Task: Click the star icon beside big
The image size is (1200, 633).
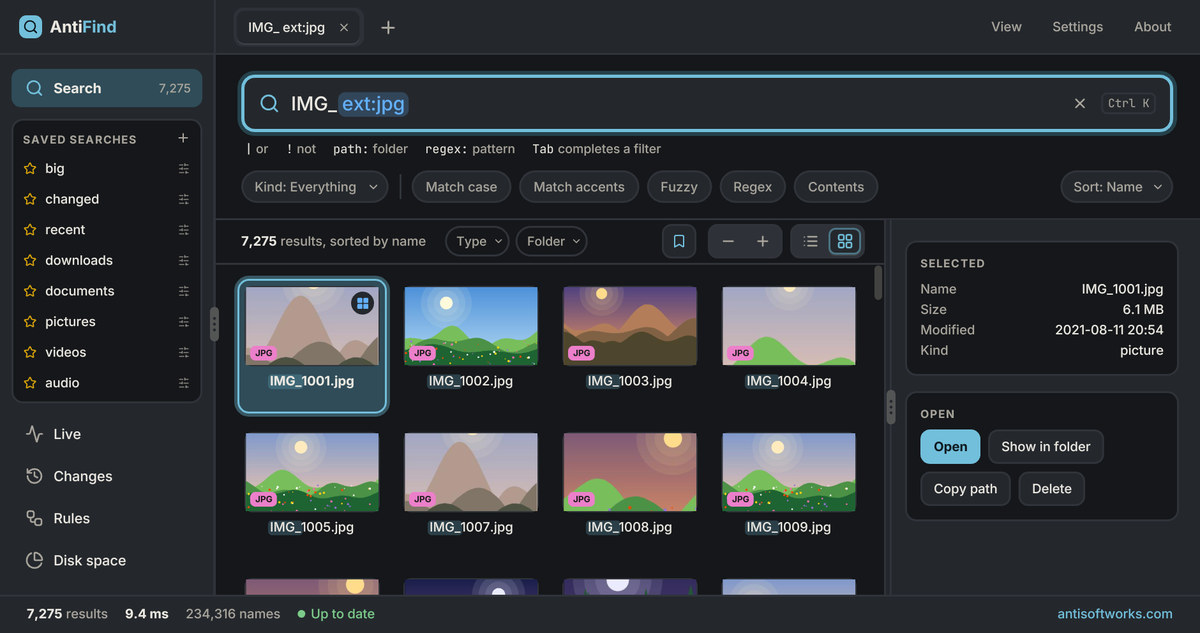Action: tap(30, 168)
